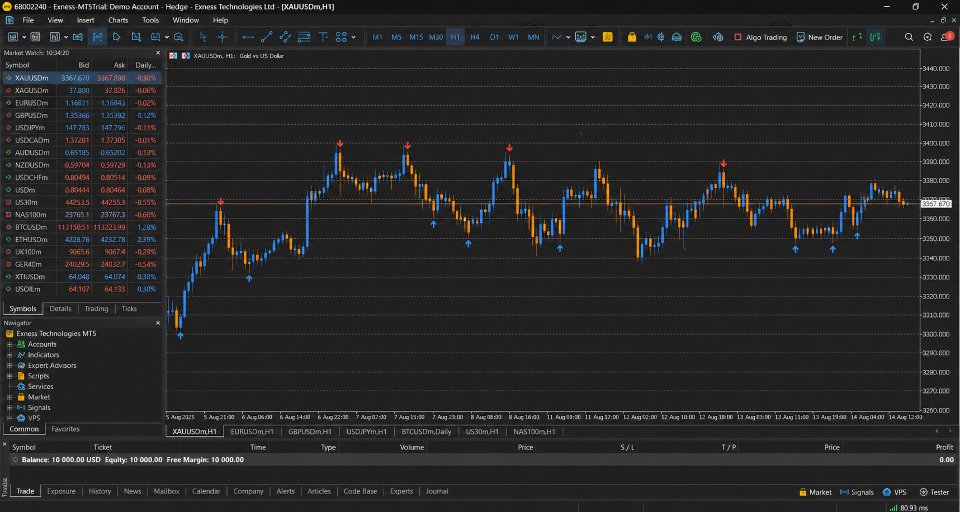The image size is (960, 512).
Task: Pick the equidistant channel tool
Action: coord(285,37)
